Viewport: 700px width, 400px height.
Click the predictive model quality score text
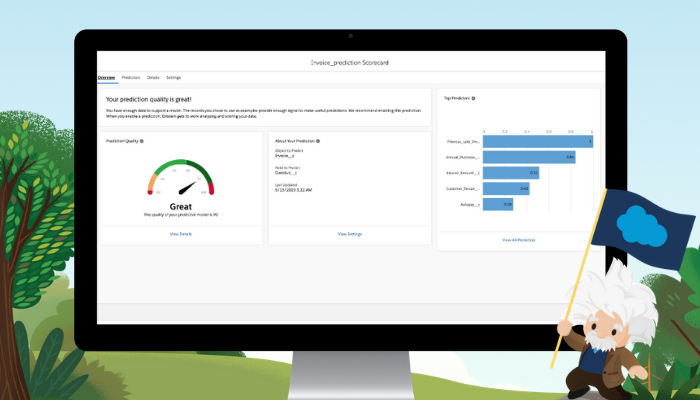pyautogui.click(x=181, y=215)
